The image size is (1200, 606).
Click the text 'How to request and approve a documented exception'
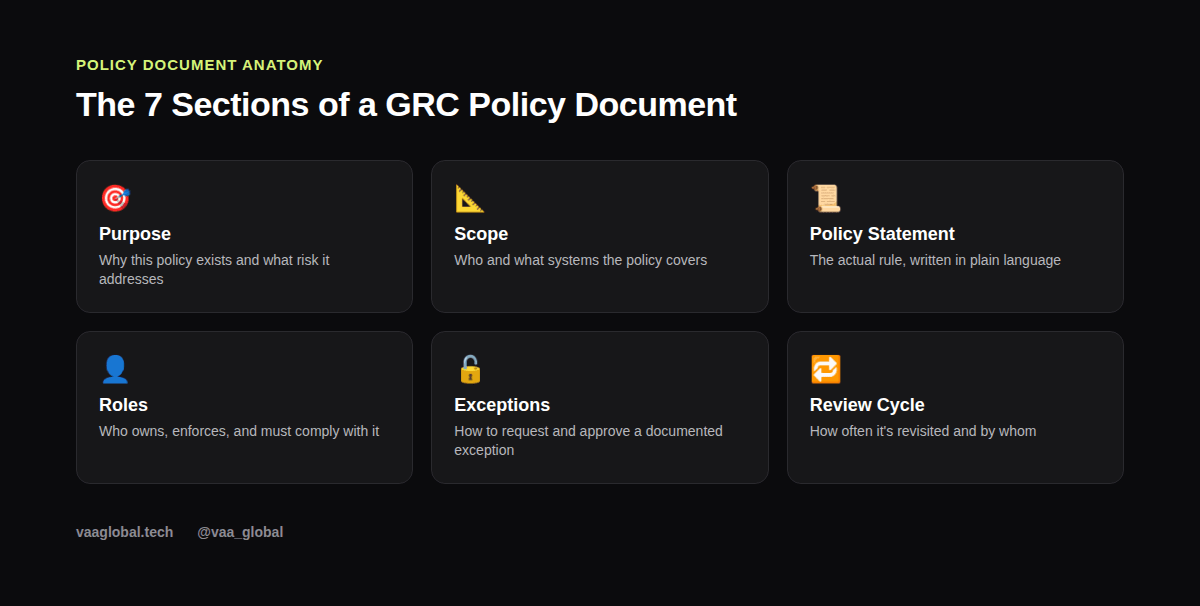588,441
